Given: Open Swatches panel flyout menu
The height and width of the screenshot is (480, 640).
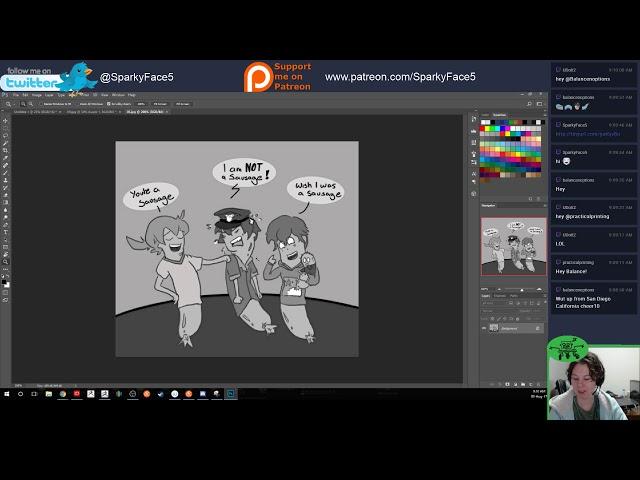Looking at the screenshot, I should click(x=545, y=115).
